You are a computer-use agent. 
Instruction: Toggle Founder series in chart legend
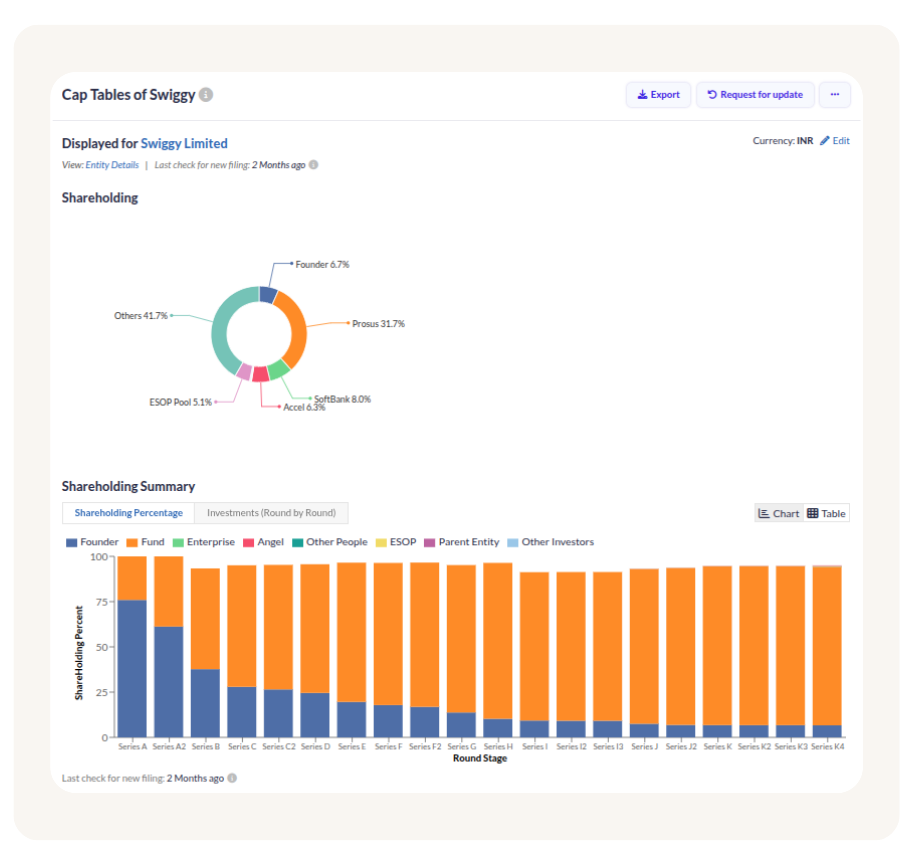point(92,542)
